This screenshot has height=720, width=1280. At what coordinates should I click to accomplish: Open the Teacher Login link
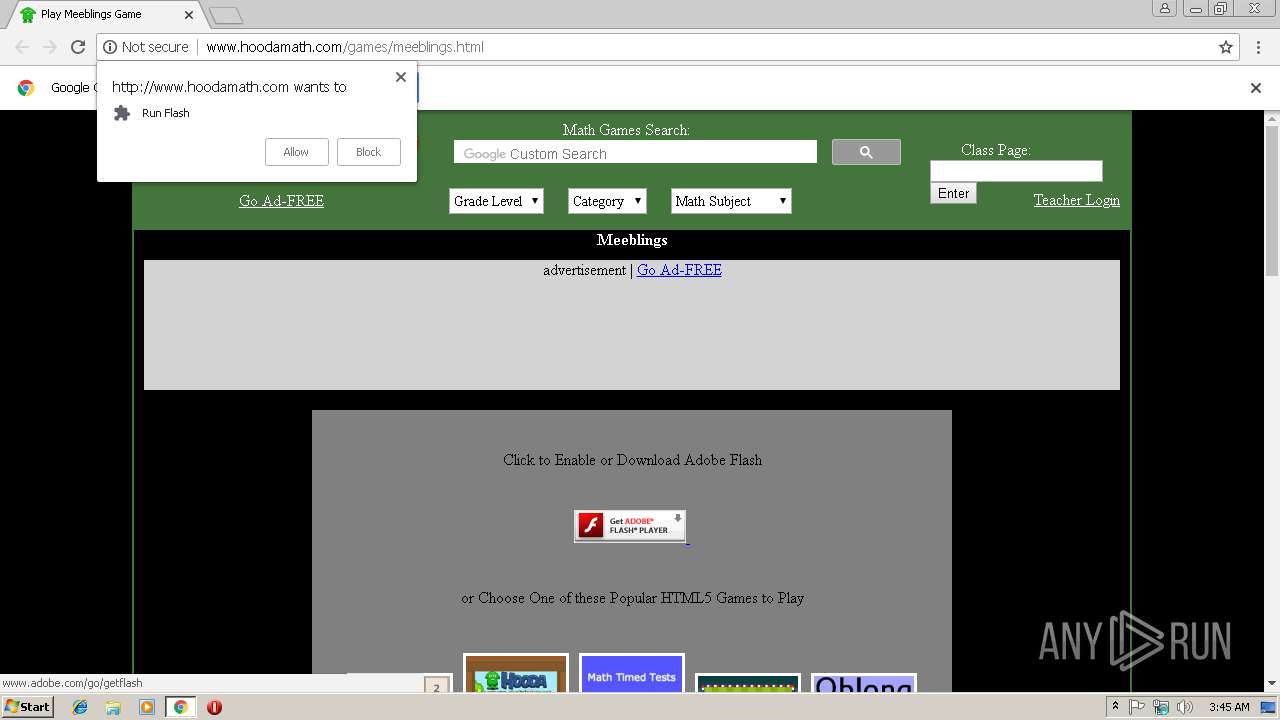click(x=1076, y=200)
